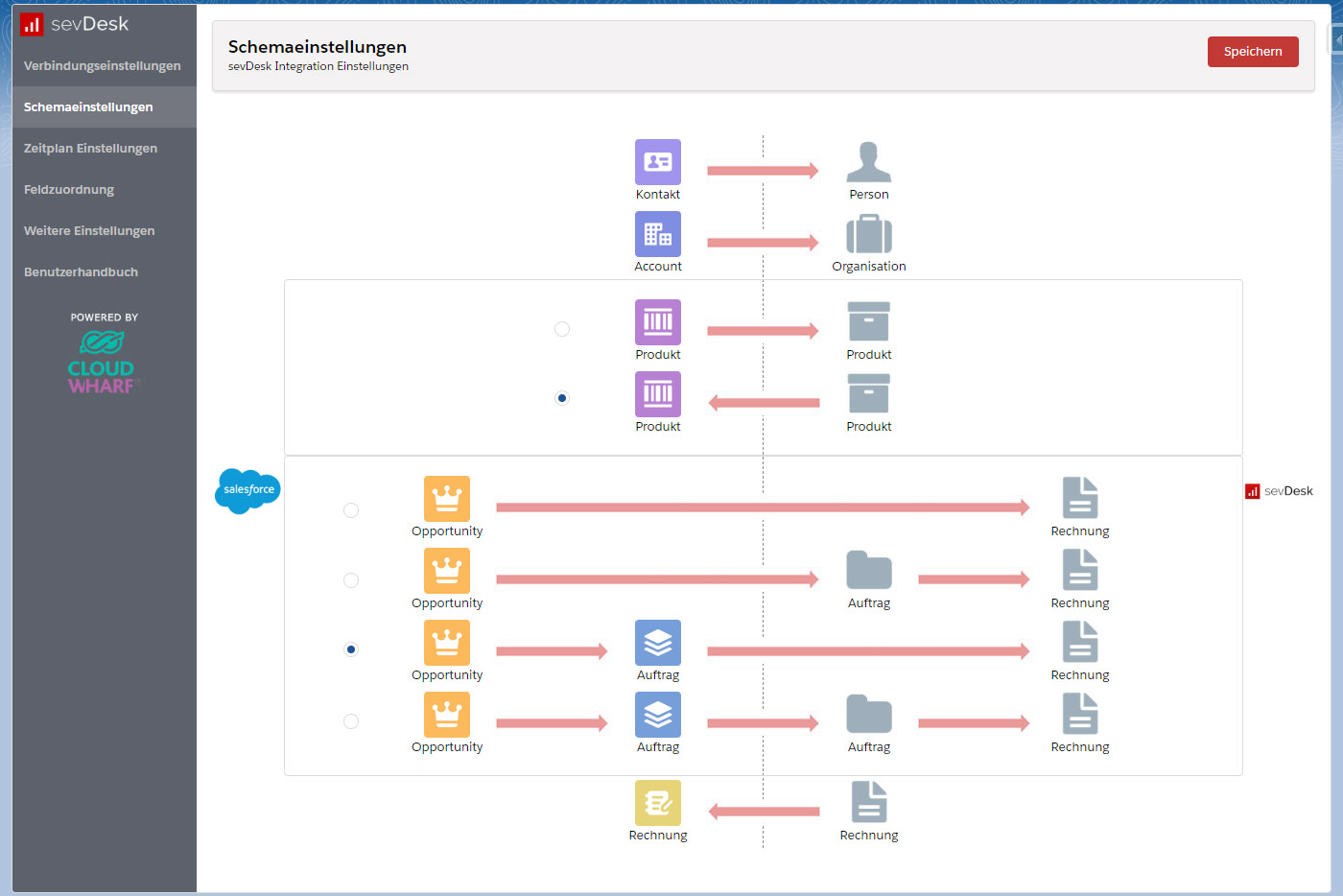This screenshot has width=1343, height=896.
Task: Open the Feldzuordnung settings page
Action: point(69,189)
